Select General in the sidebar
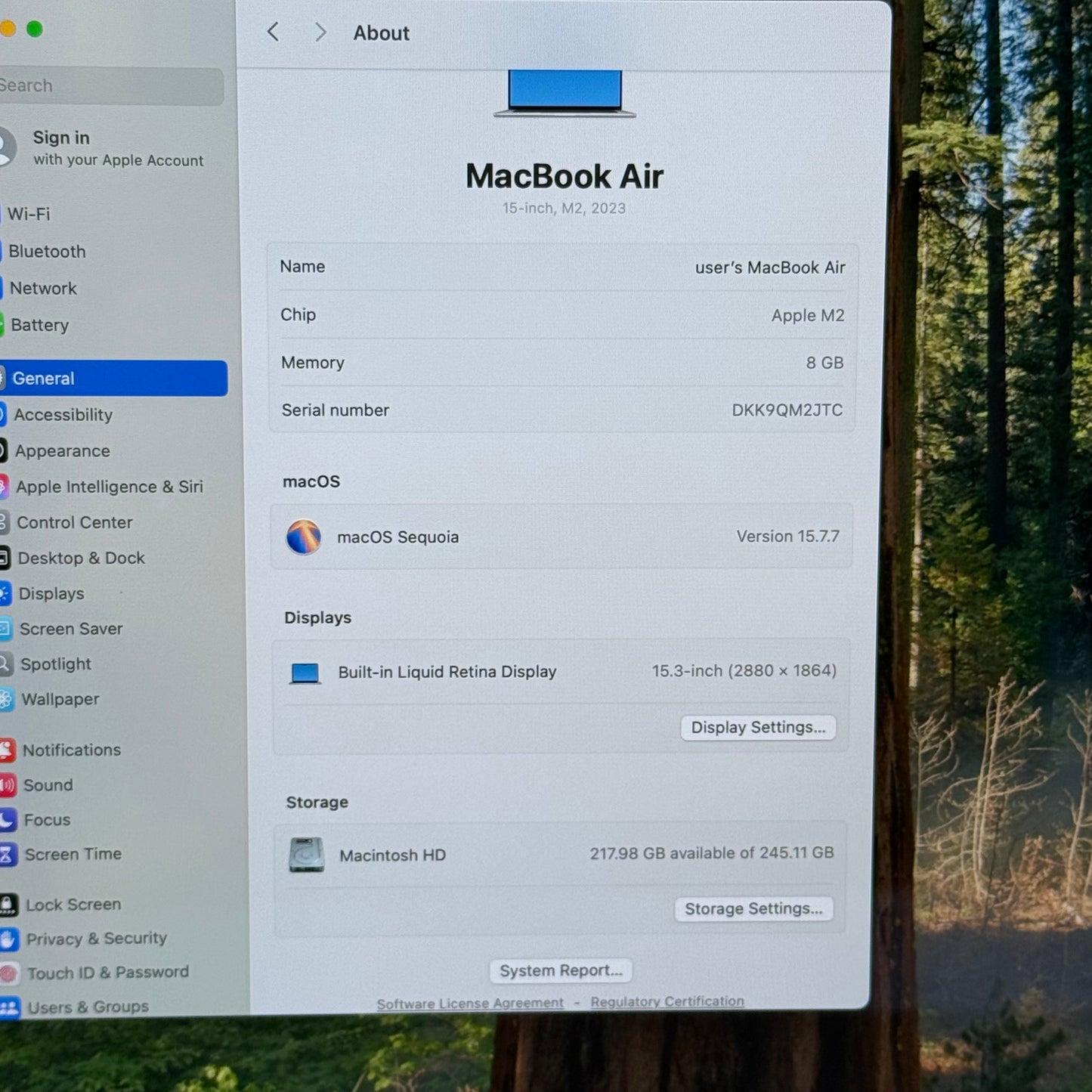The image size is (1092, 1092). coord(113,378)
